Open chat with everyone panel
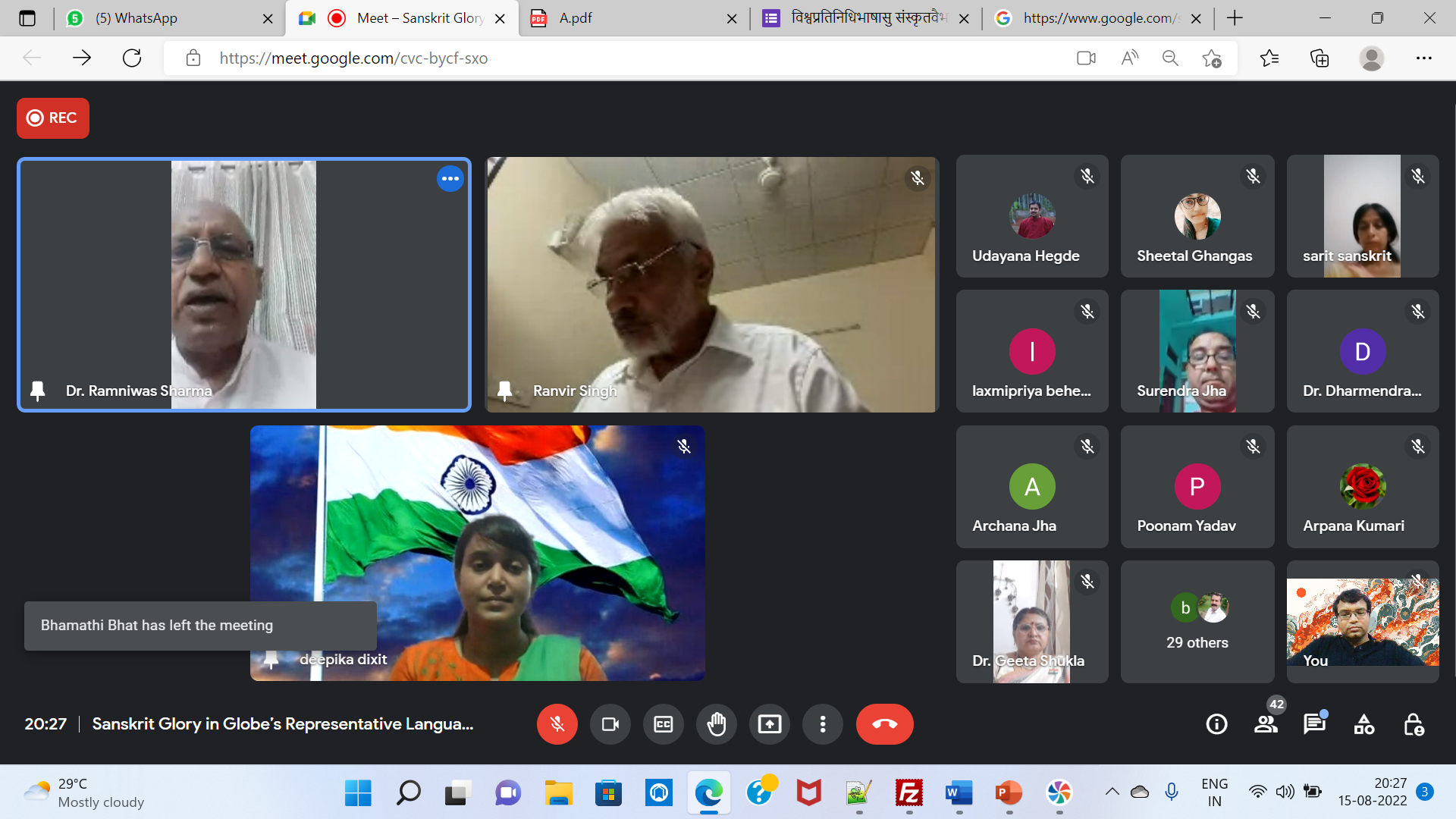 click(x=1314, y=724)
